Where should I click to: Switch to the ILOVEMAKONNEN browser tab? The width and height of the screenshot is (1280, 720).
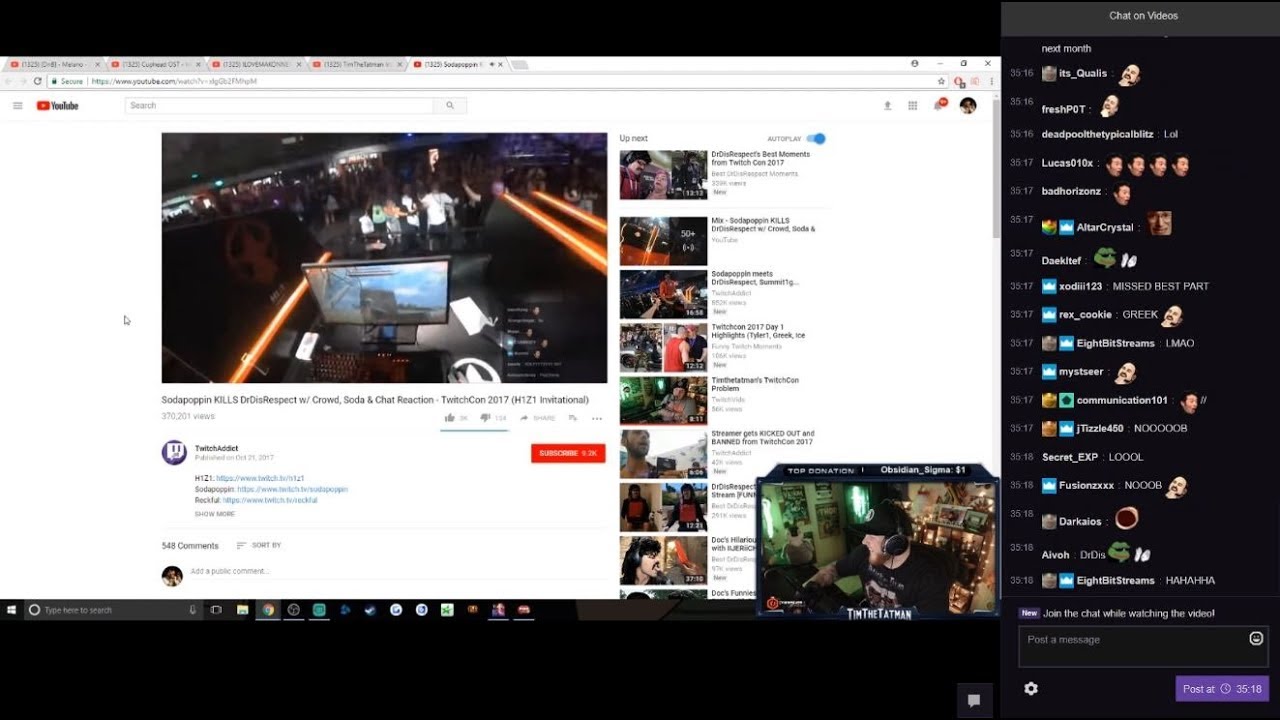[x=256, y=64]
